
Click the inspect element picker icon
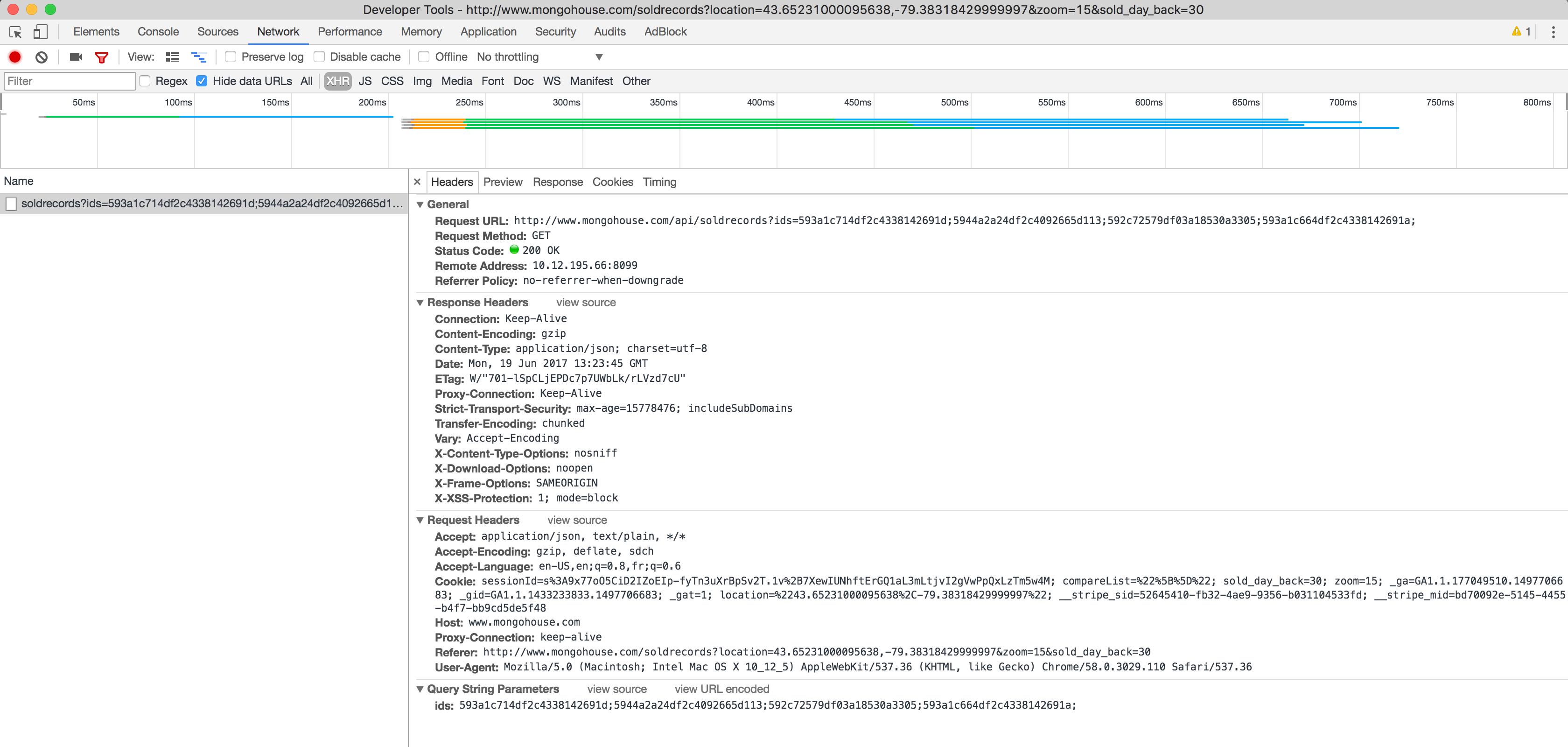coord(16,32)
